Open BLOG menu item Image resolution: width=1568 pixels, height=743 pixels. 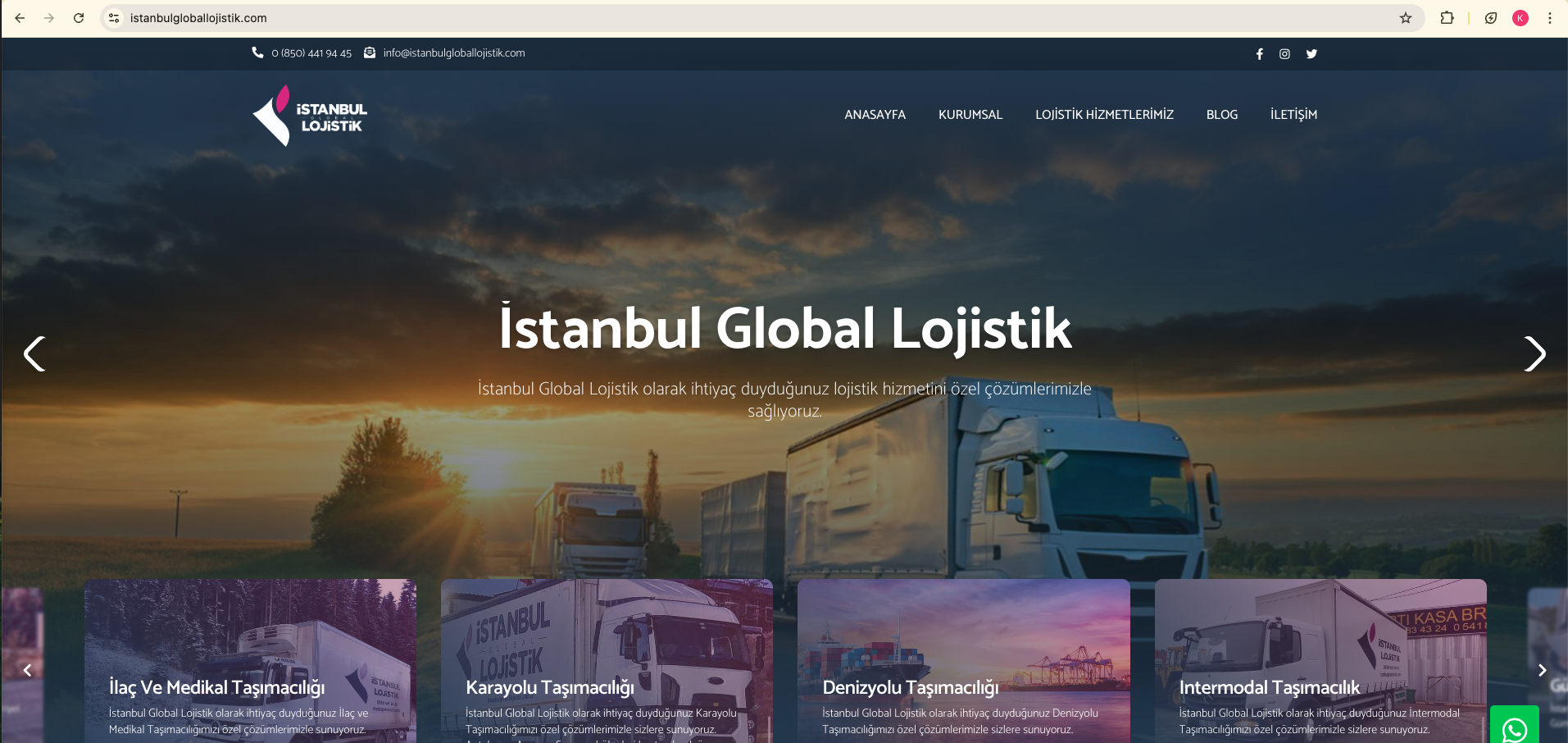(x=1222, y=115)
